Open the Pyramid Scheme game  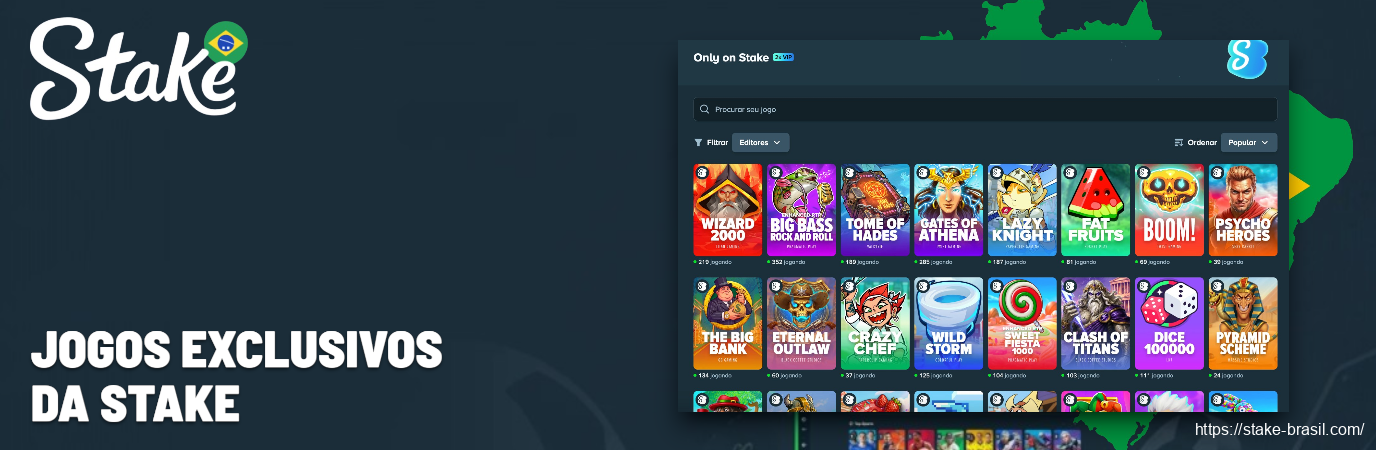1243,323
